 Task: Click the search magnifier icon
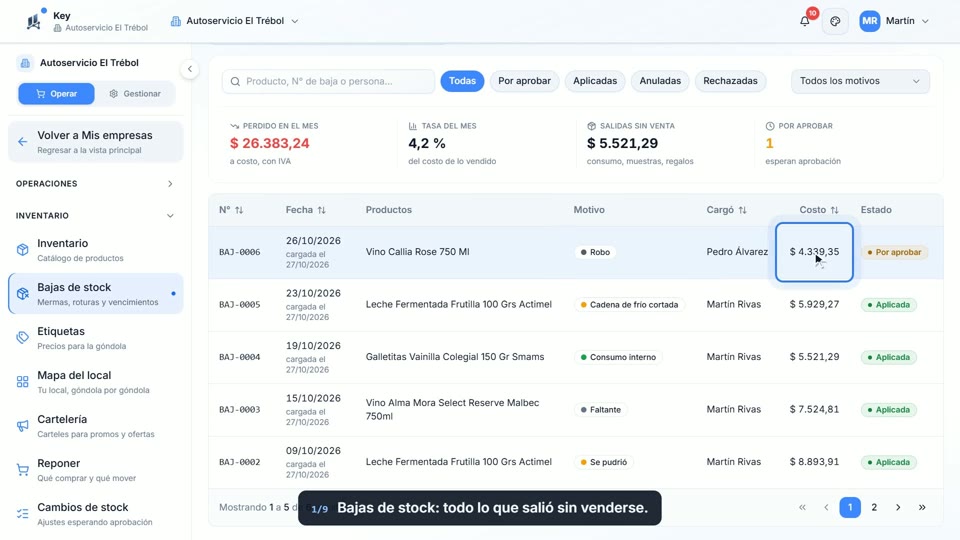(235, 81)
